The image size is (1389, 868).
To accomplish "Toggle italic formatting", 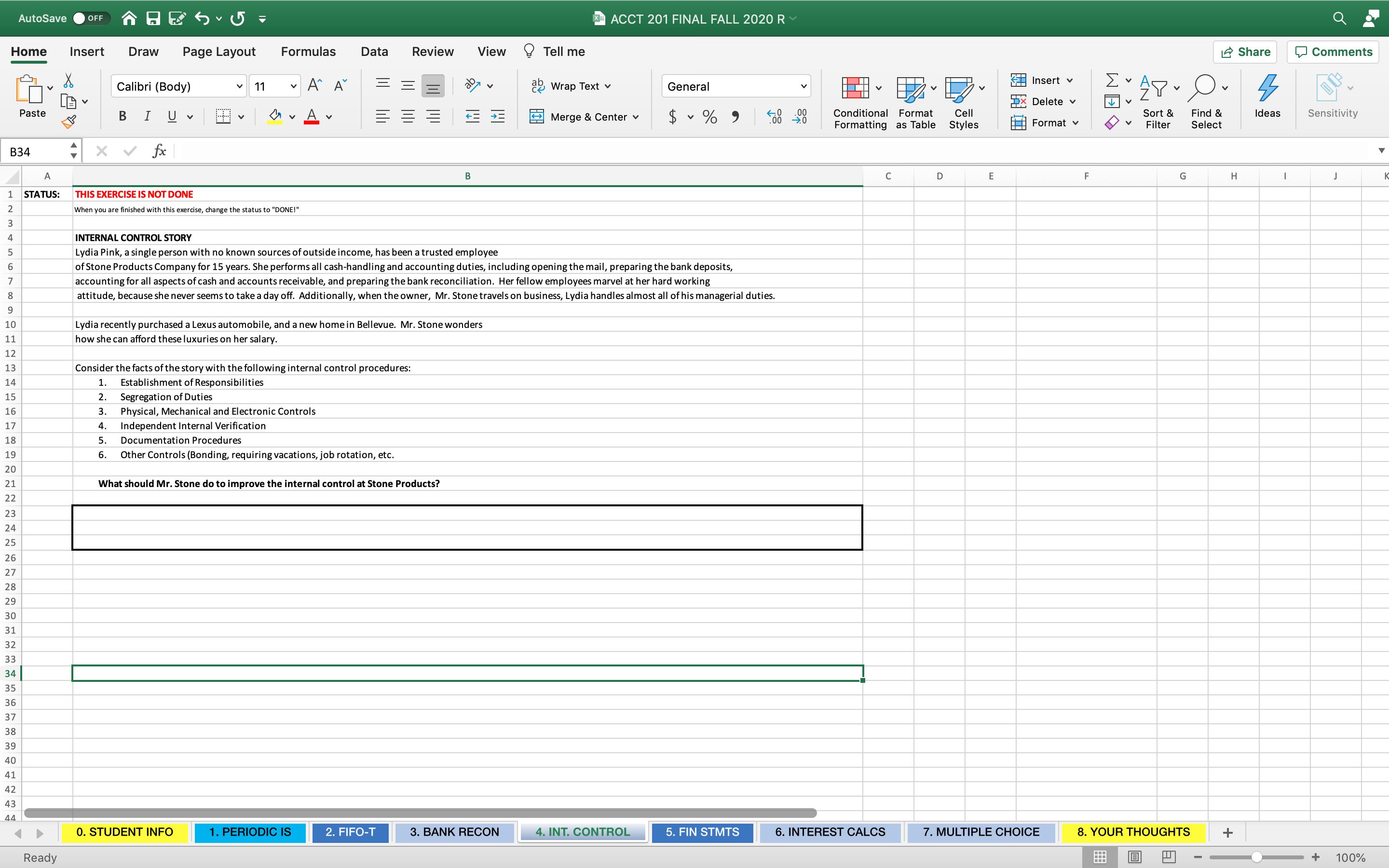I will 147,116.
